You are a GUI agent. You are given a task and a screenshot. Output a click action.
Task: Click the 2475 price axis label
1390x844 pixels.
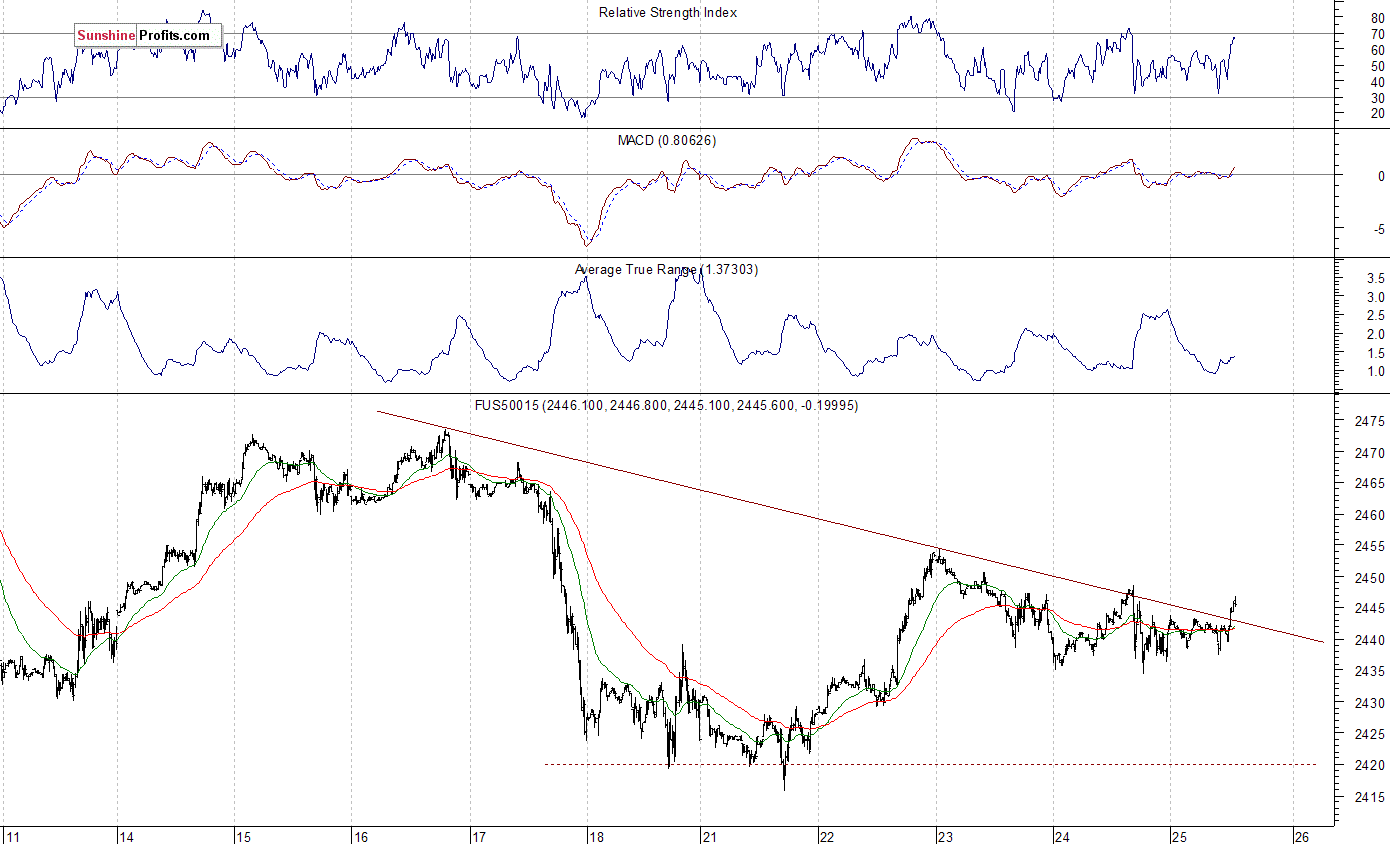(x=1370, y=422)
